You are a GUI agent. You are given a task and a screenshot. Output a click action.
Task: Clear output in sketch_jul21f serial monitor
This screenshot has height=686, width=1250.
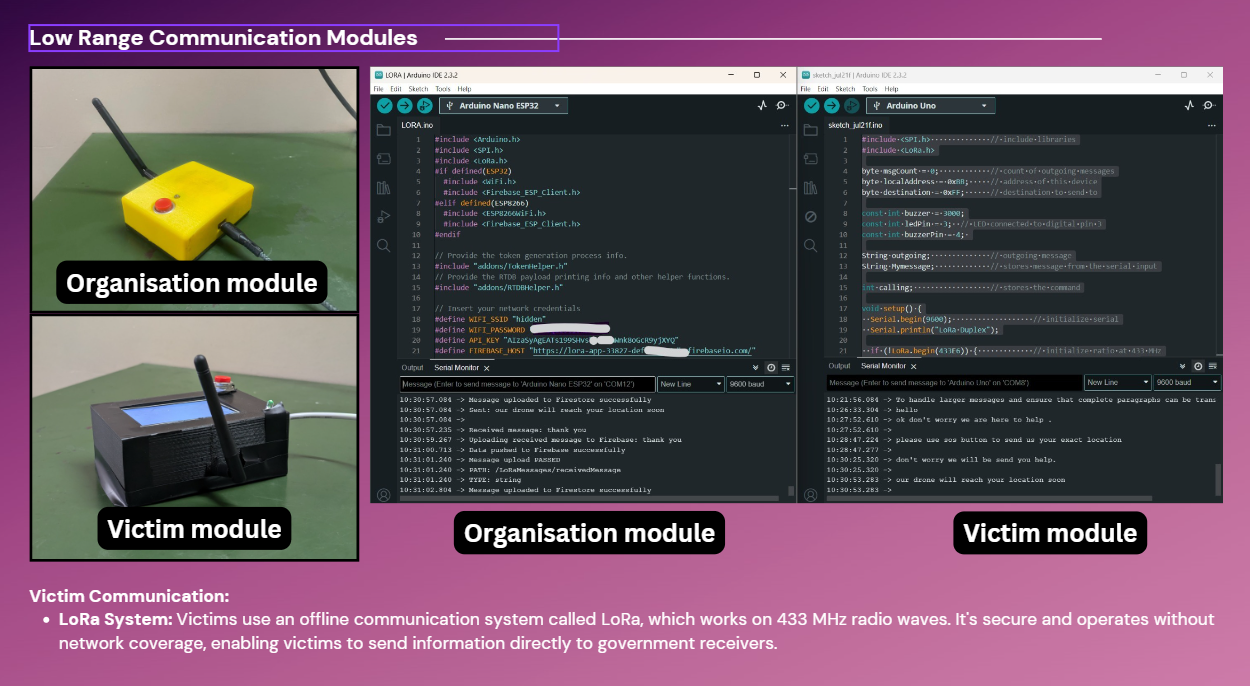pyautogui.click(x=1211, y=367)
